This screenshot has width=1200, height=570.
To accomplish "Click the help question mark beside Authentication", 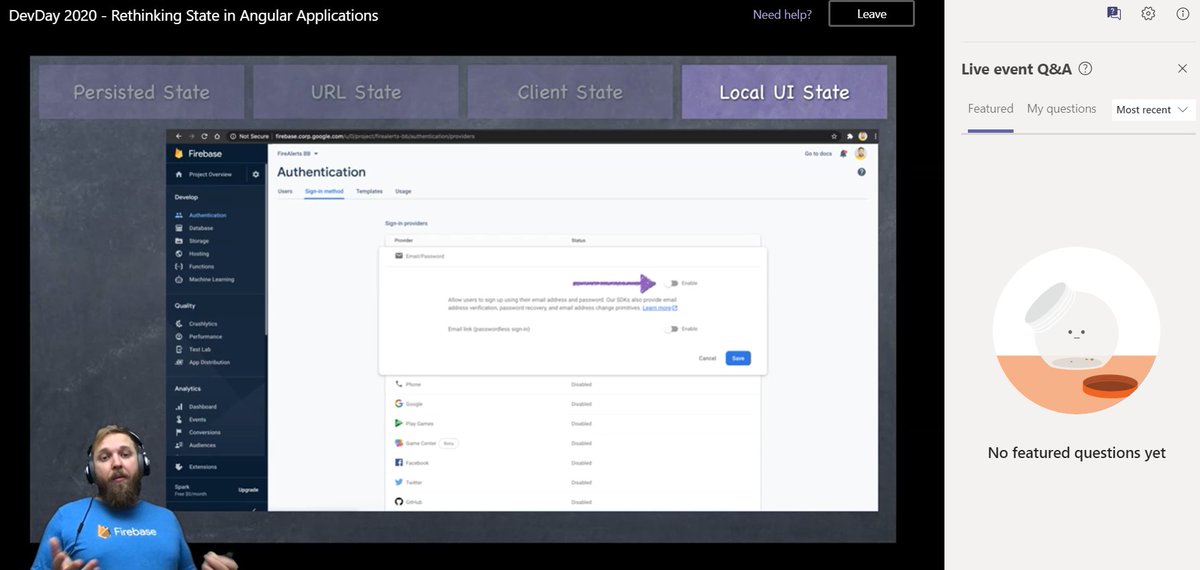I will pos(861,172).
